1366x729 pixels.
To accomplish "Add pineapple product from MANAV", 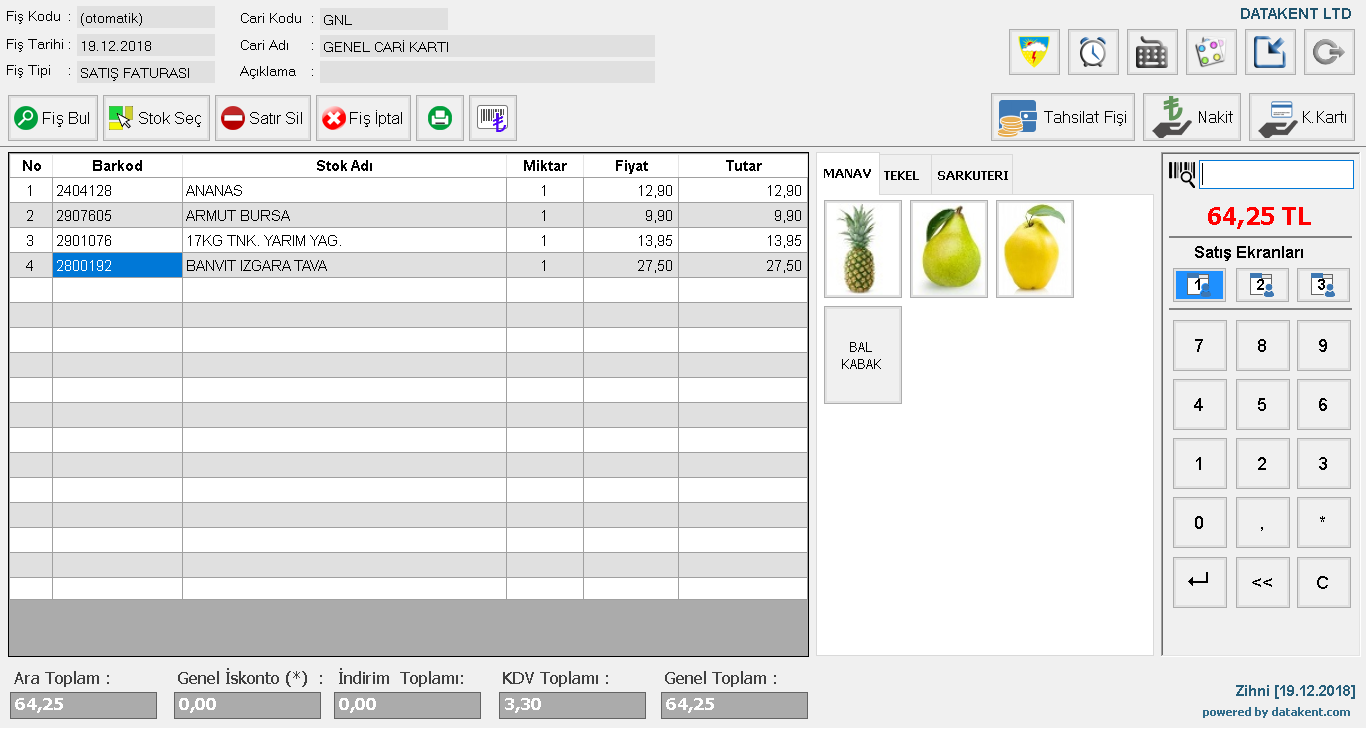I will pos(863,249).
